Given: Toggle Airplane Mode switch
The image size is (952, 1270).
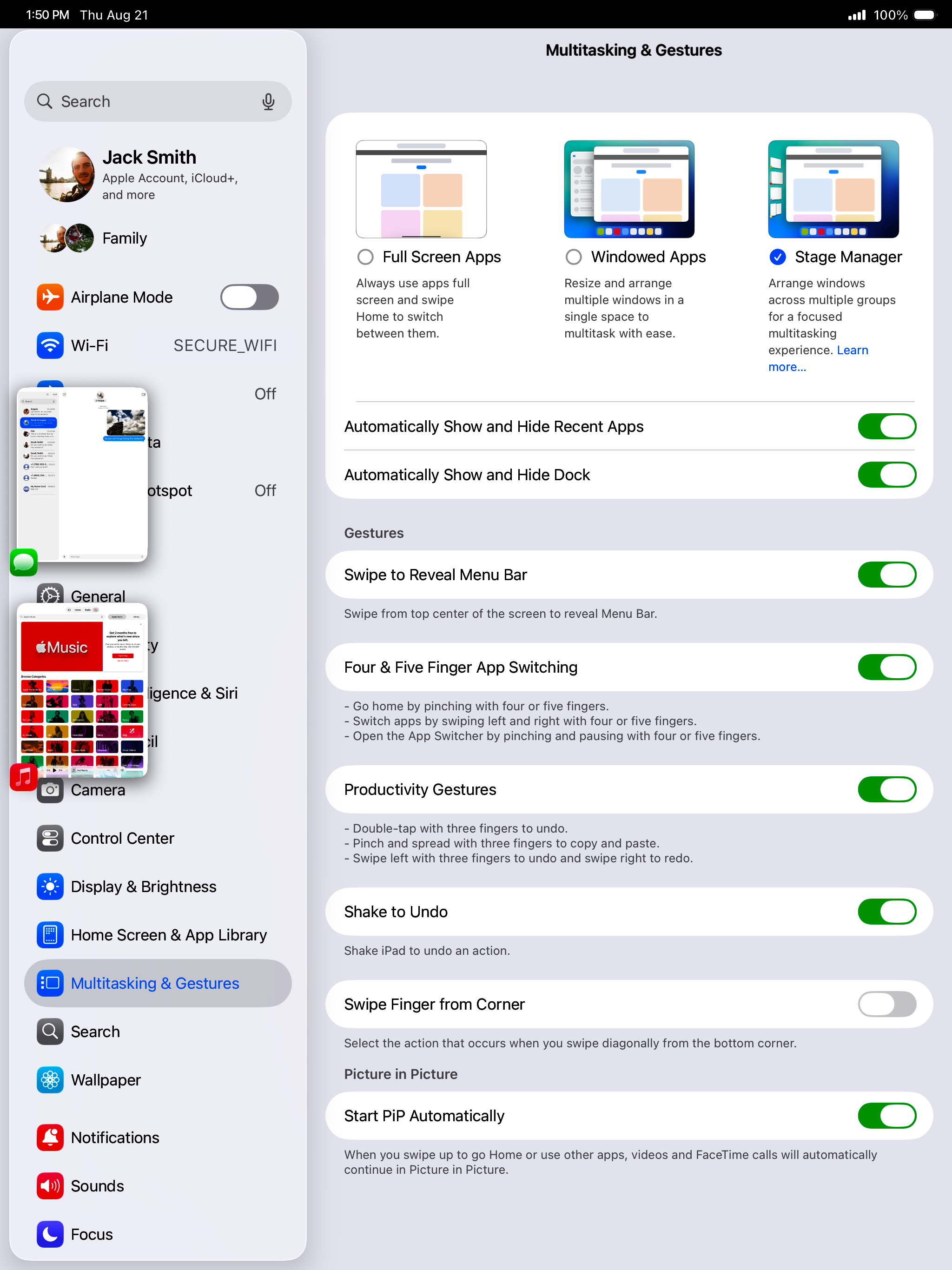Looking at the screenshot, I should pos(250,298).
